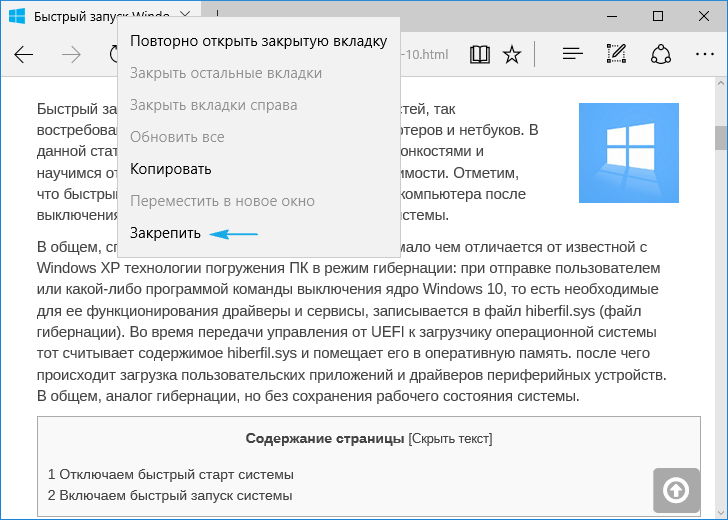Open Reading view with the book icon
This screenshot has height=520, width=728.
[x=481, y=54]
